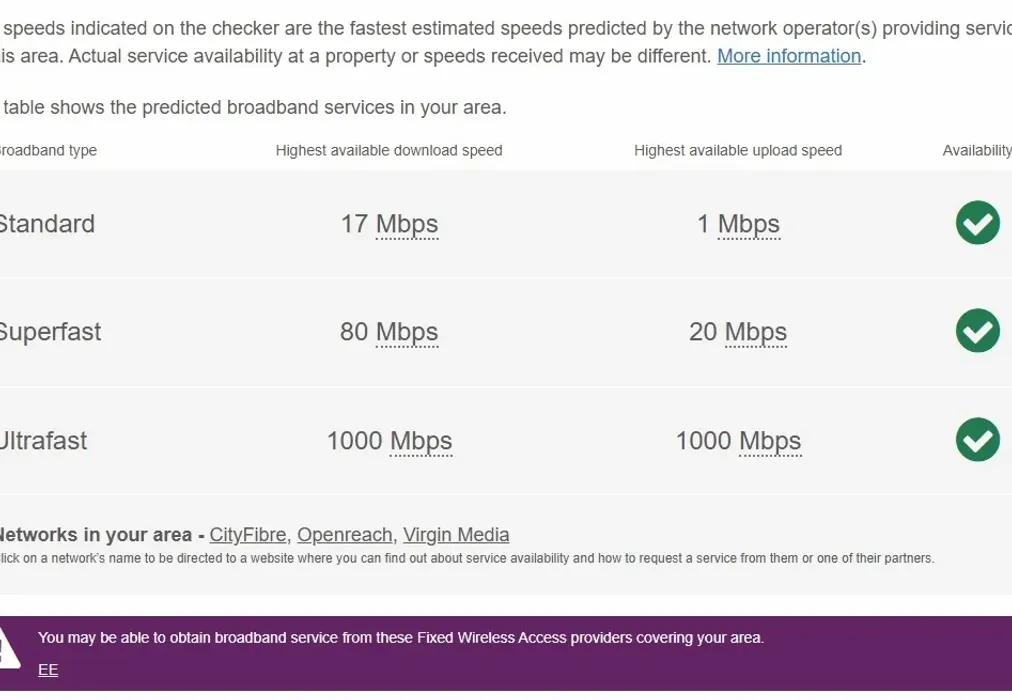Click the 80 Mbps Superfast download speed
Image resolution: width=1012 pixels, height=700 pixels.
coord(389,331)
